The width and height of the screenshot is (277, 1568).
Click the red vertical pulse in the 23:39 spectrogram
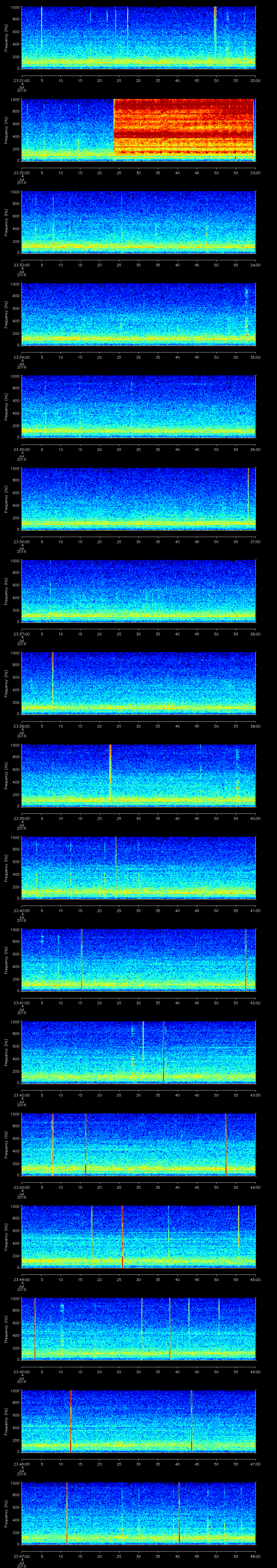[x=110, y=771]
